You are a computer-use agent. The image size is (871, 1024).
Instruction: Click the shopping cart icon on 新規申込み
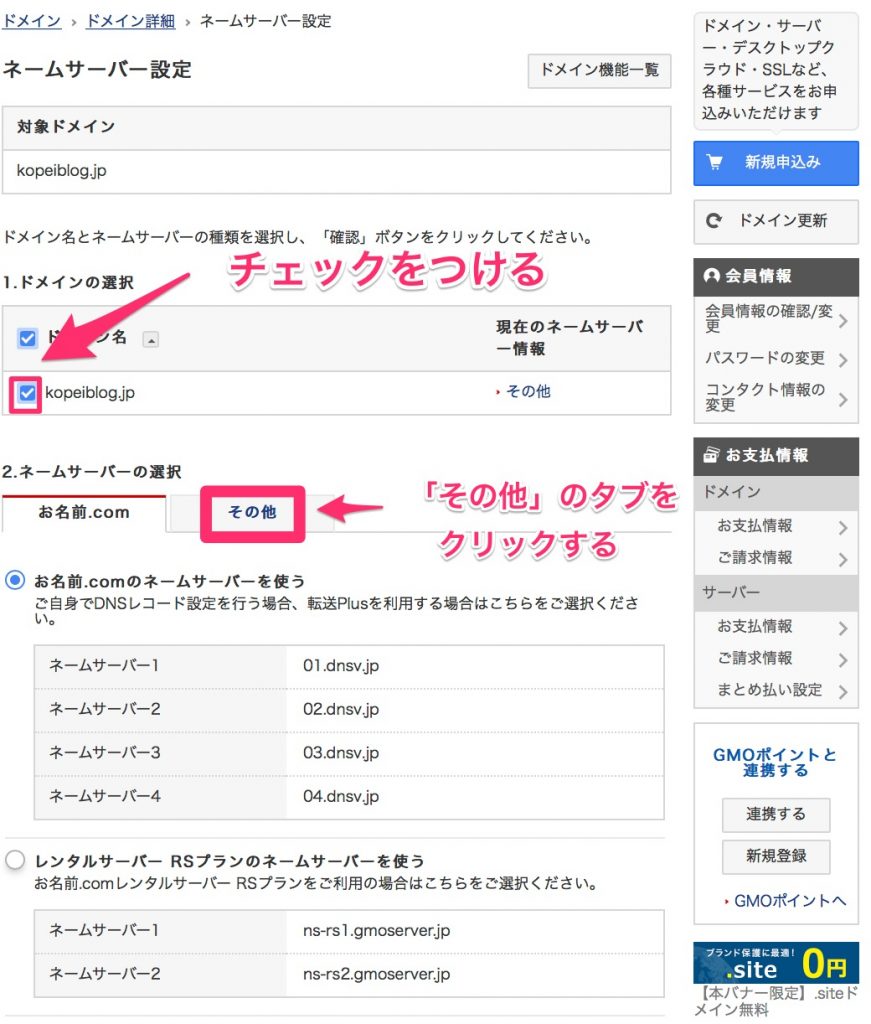[715, 163]
